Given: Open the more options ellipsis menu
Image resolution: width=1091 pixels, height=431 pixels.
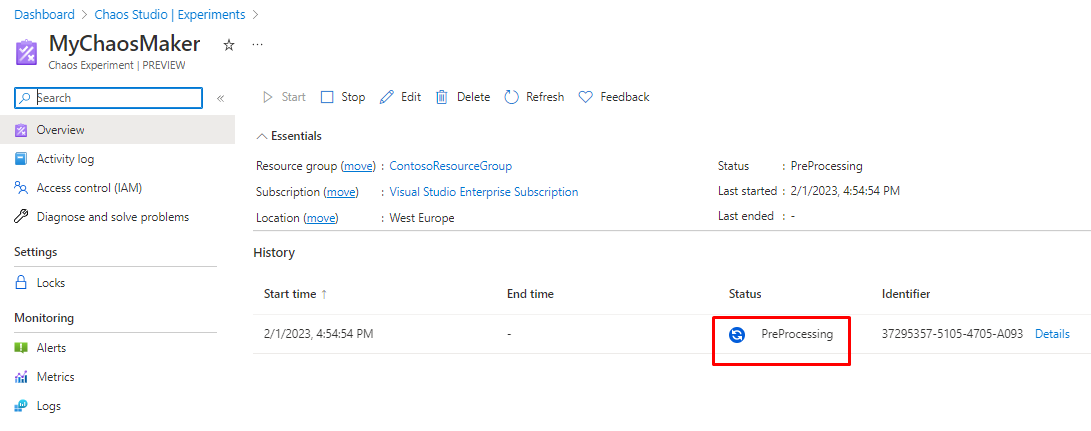Looking at the screenshot, I should tap(257, 45).
